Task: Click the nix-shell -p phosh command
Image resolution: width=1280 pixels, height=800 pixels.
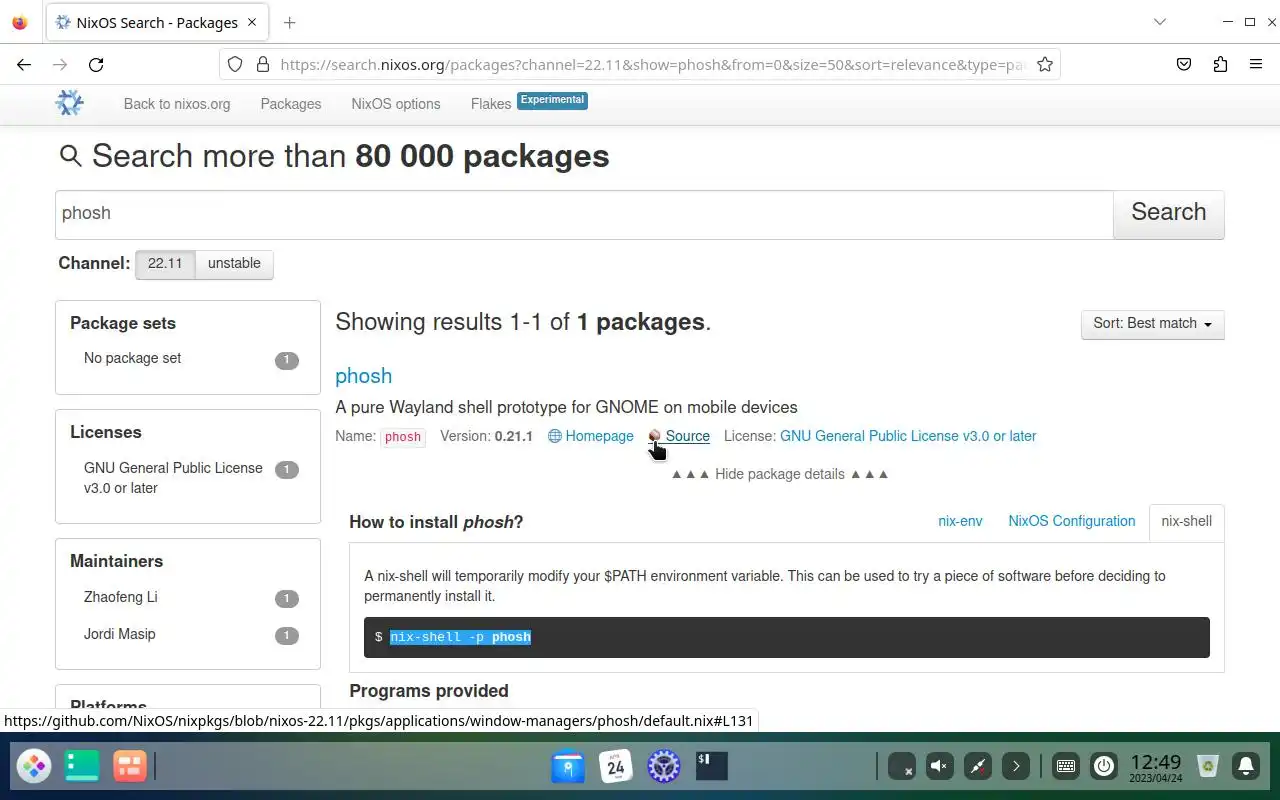Action: (460, 637)
